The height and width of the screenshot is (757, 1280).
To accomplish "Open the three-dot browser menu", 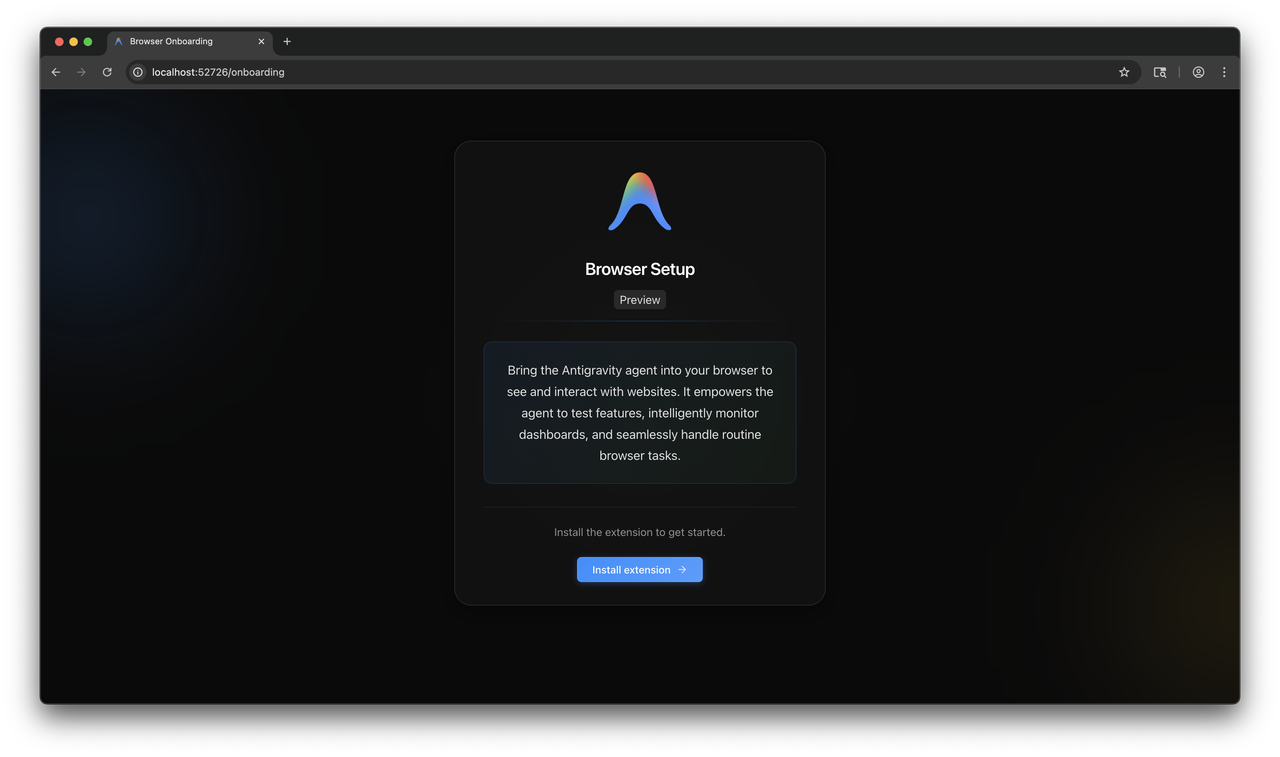I will [x=1224, y=72].
